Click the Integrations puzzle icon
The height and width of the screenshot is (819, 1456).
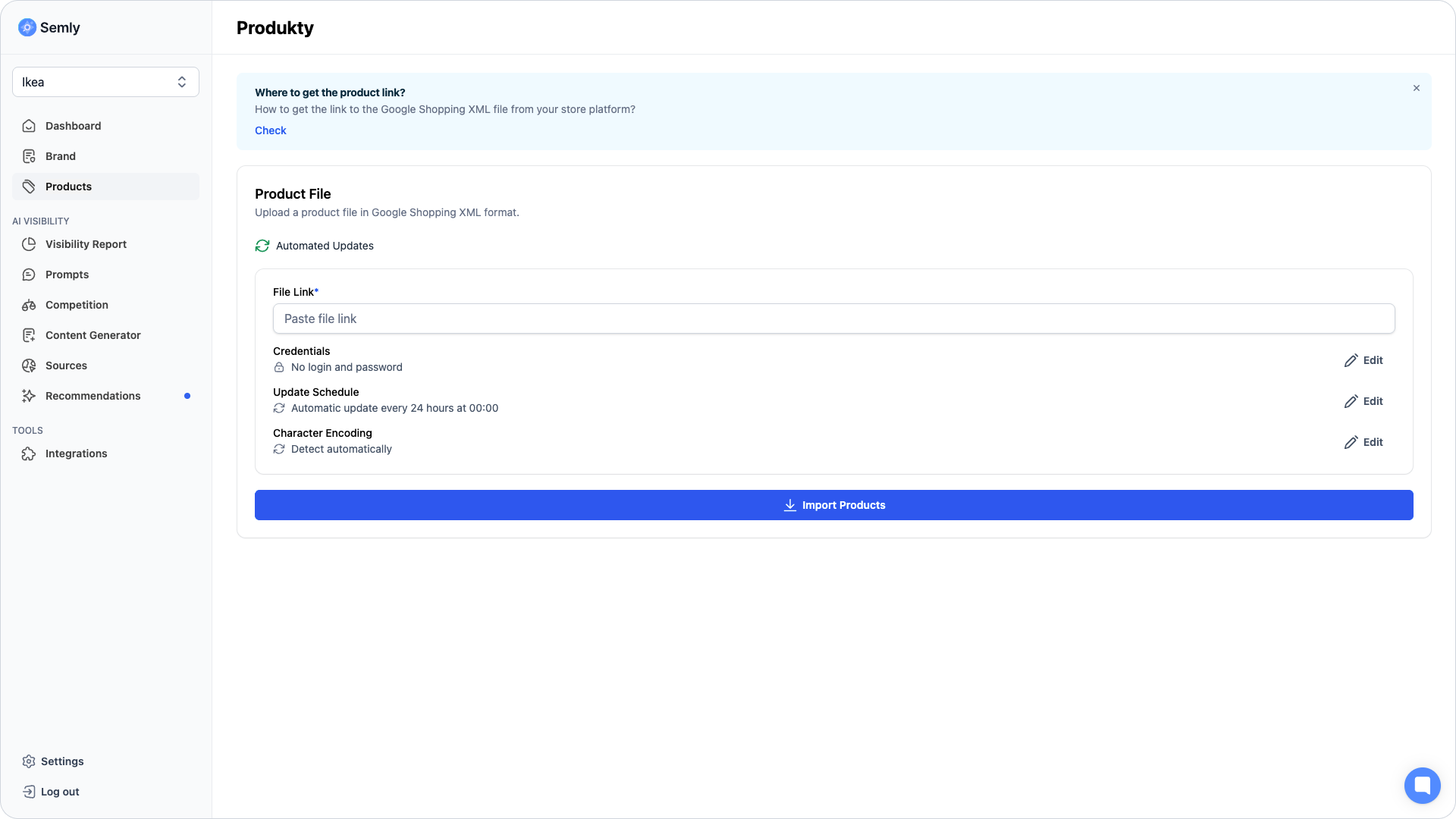click(29, 453)
